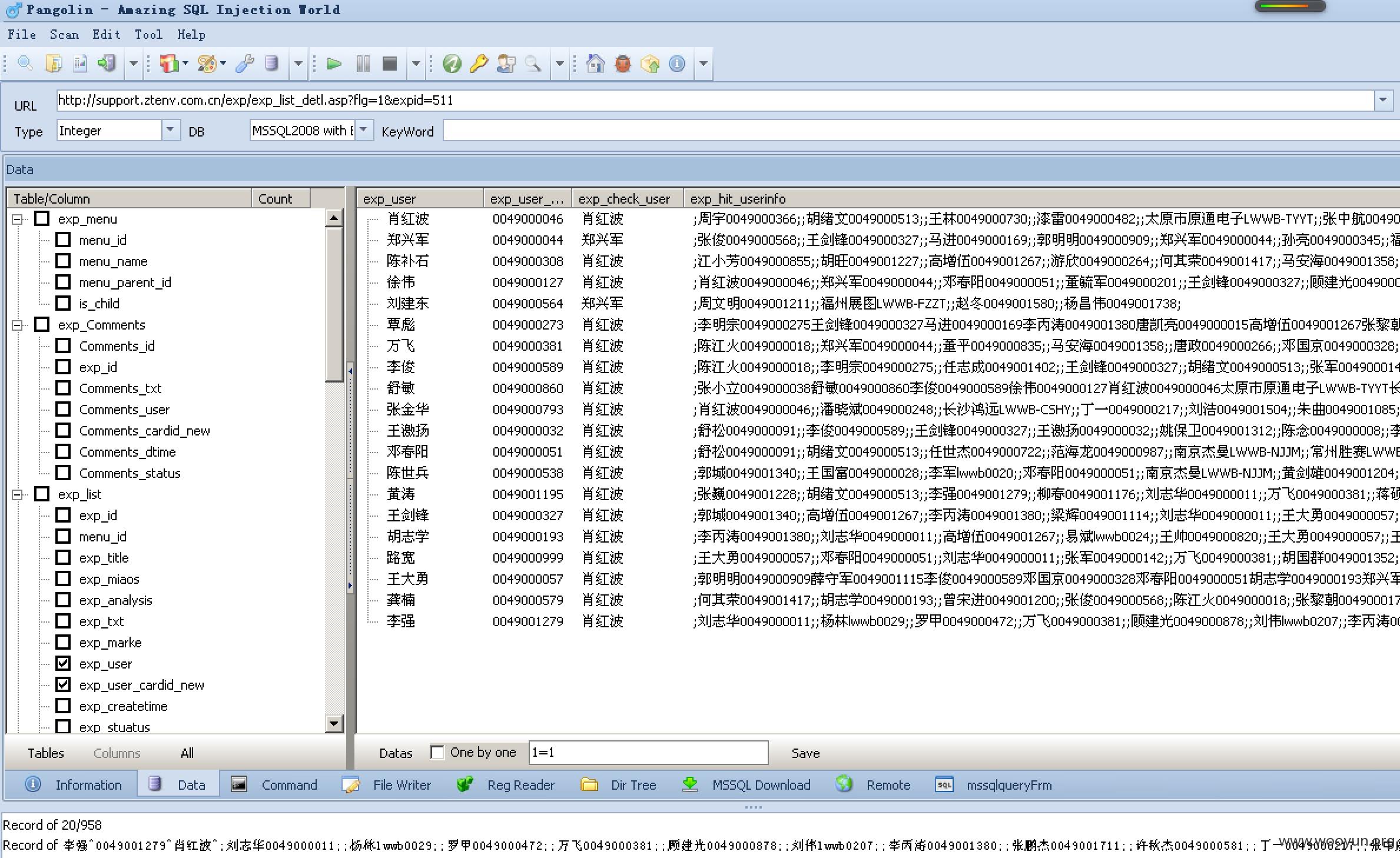Click the Save button
This screenshot has height=858, width=1400.
tap(805, 753)
